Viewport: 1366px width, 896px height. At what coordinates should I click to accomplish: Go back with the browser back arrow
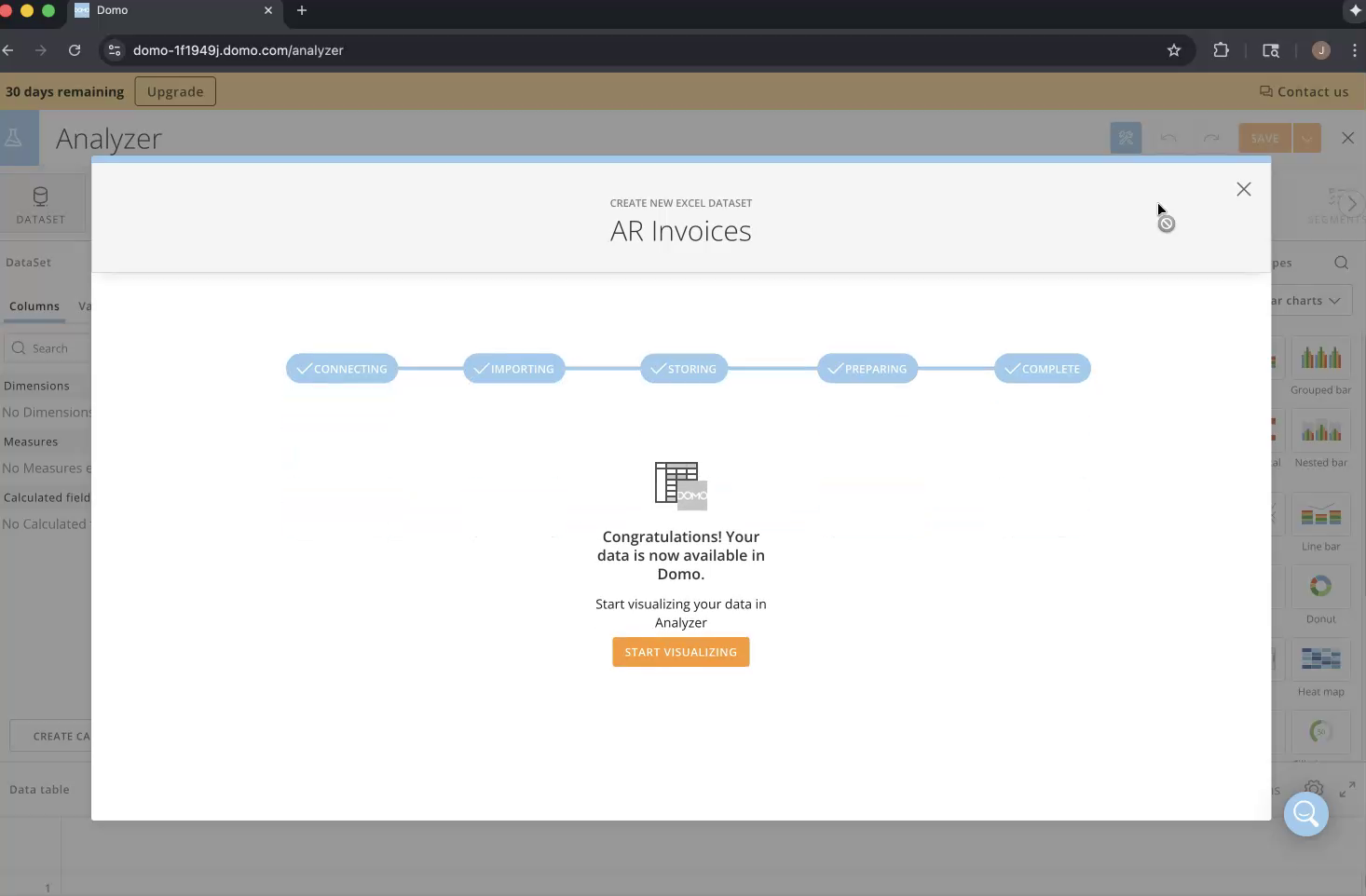coord(8,50)
